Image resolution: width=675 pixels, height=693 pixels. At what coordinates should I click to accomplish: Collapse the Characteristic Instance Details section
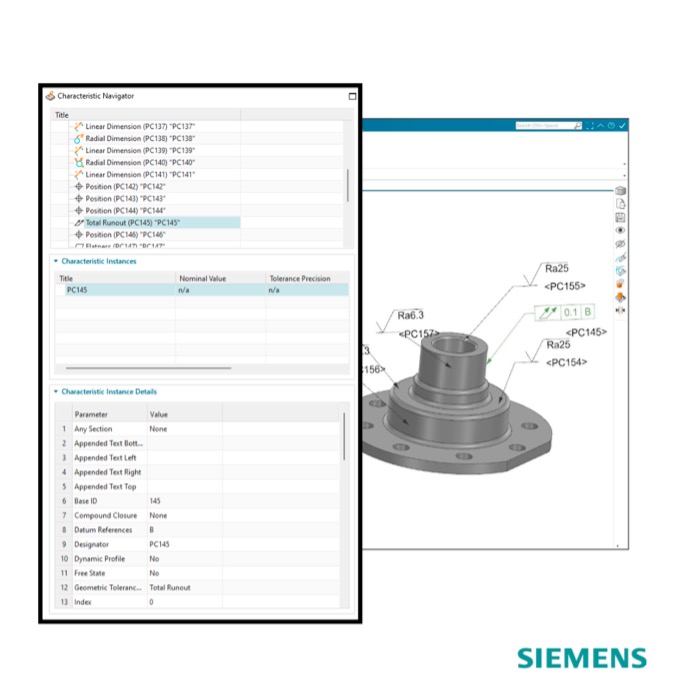[x=56, y=392]
